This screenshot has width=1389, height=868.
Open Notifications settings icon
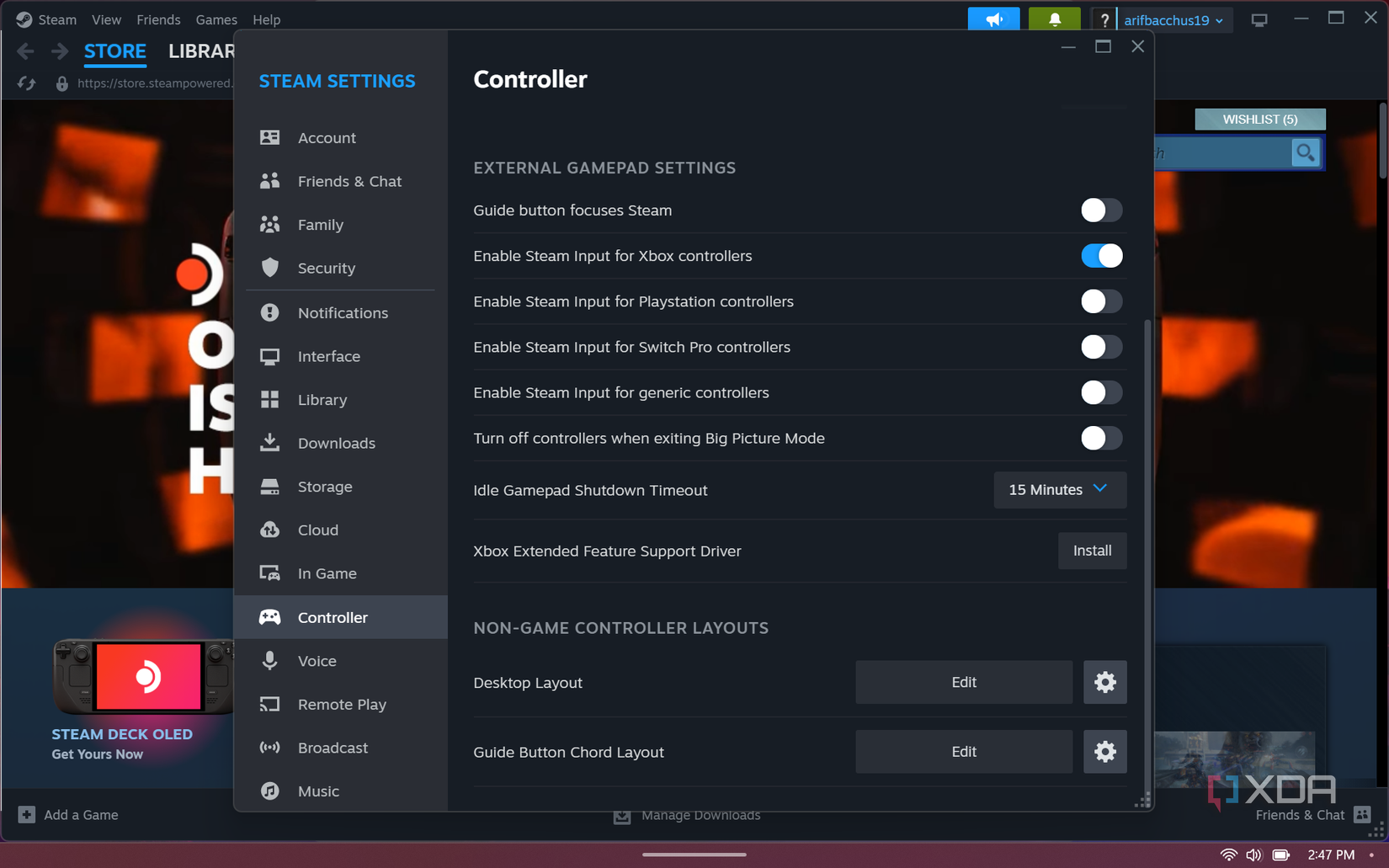[269, 312]
